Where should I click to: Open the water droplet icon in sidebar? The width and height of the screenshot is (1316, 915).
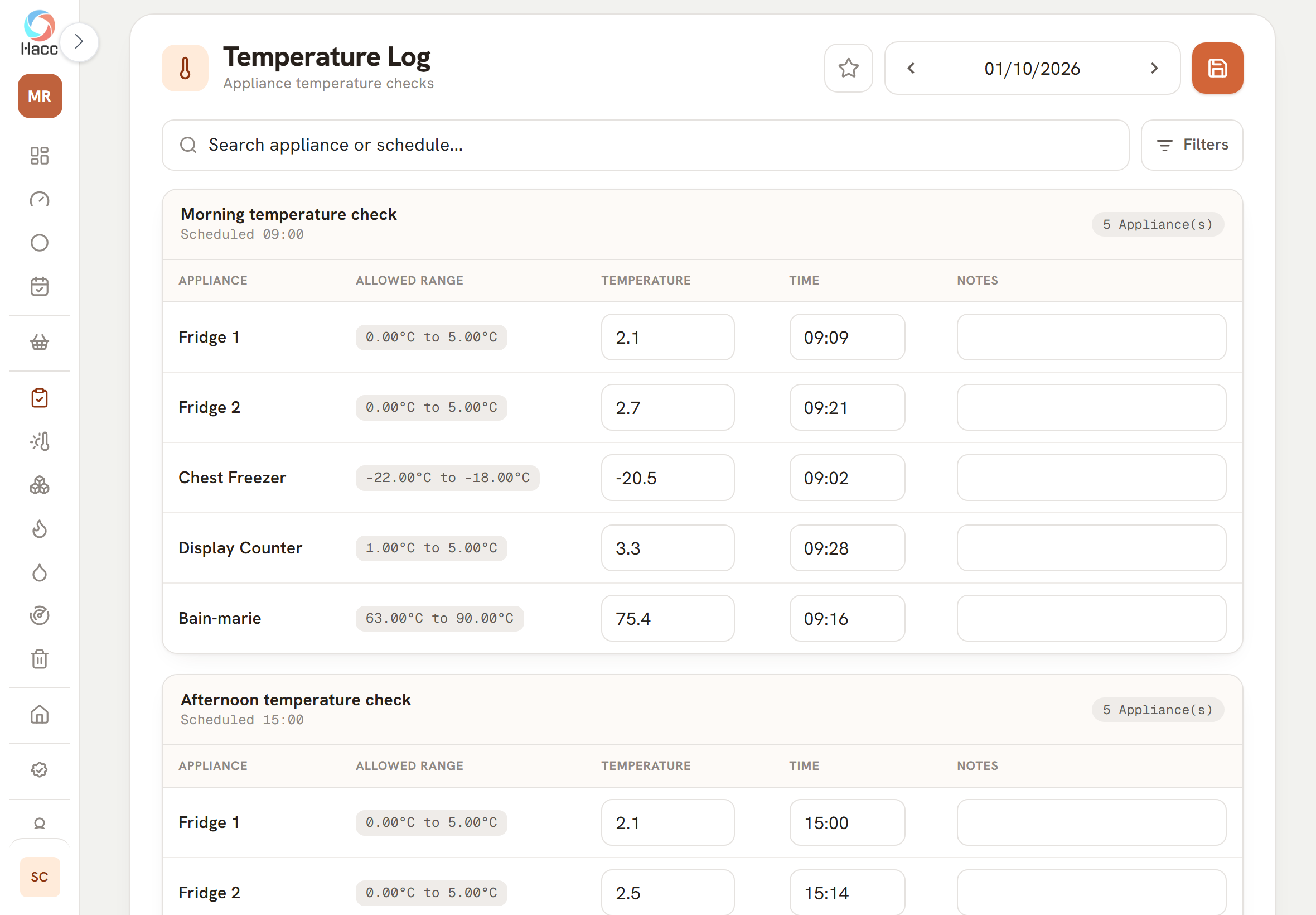tap(40, 572)
